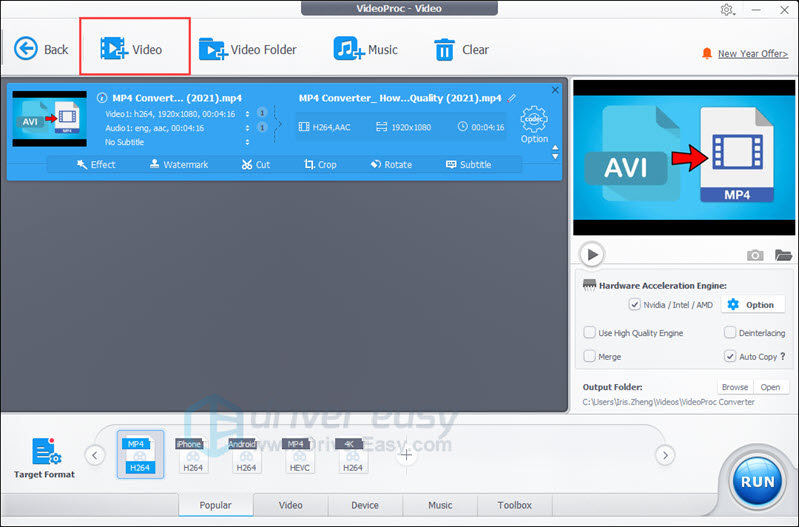Open Hardware Acceleration Option button
799x527 pixels.
point(753,305)
